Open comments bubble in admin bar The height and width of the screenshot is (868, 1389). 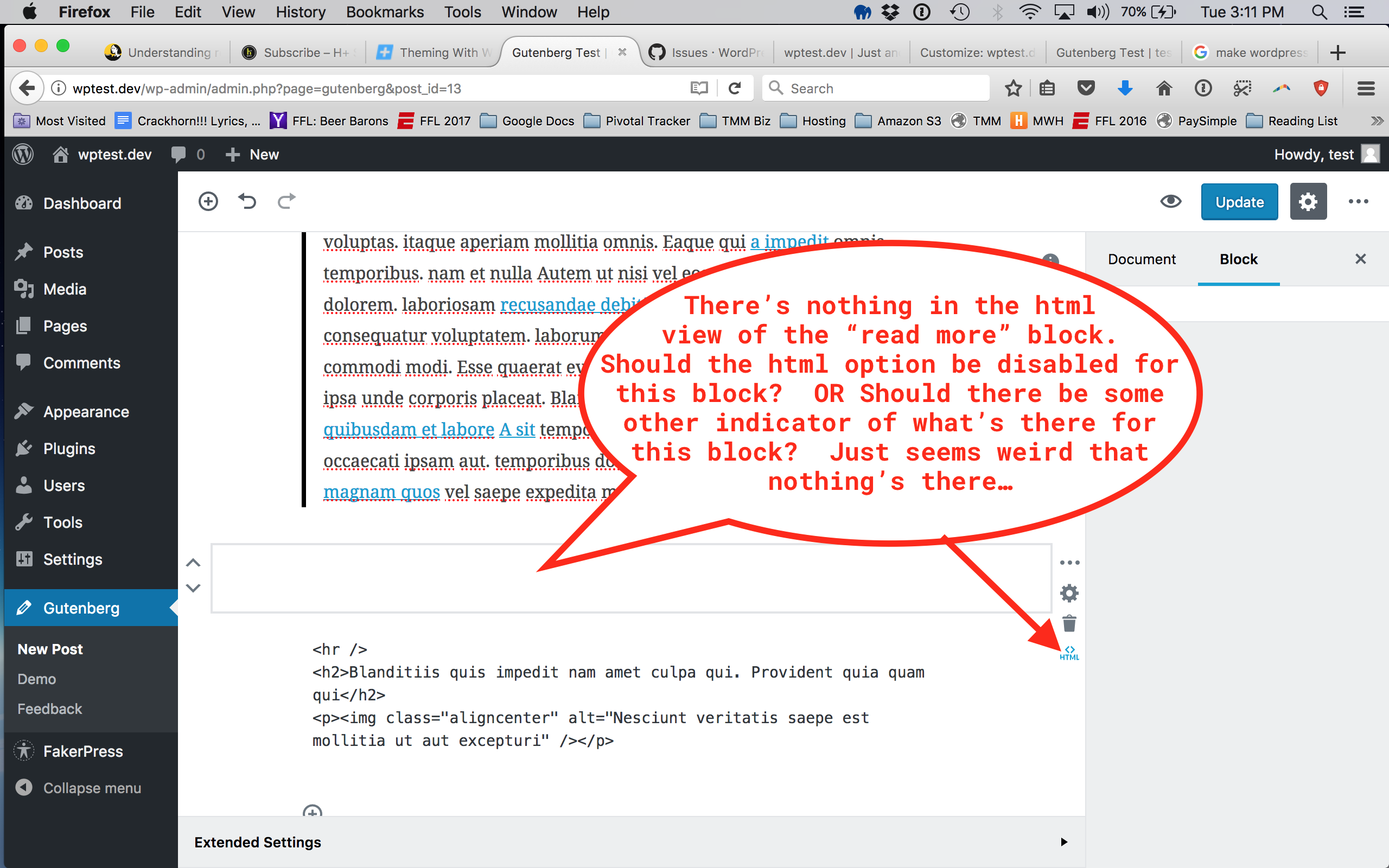187,155
